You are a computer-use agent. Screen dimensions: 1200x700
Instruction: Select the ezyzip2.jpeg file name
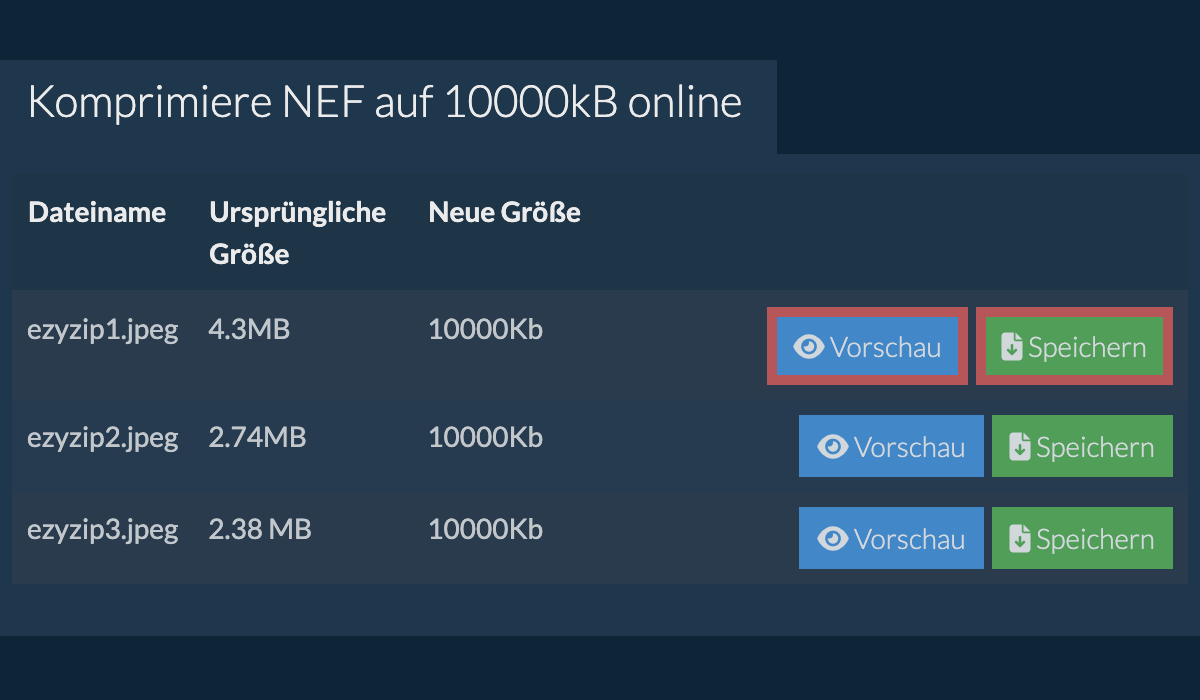click(x=102, y=437)
